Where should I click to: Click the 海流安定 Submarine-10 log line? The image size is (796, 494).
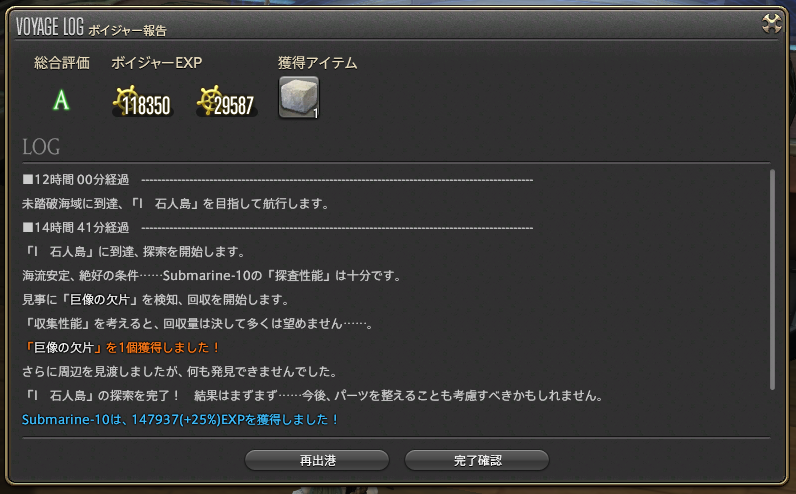[213, 276]
